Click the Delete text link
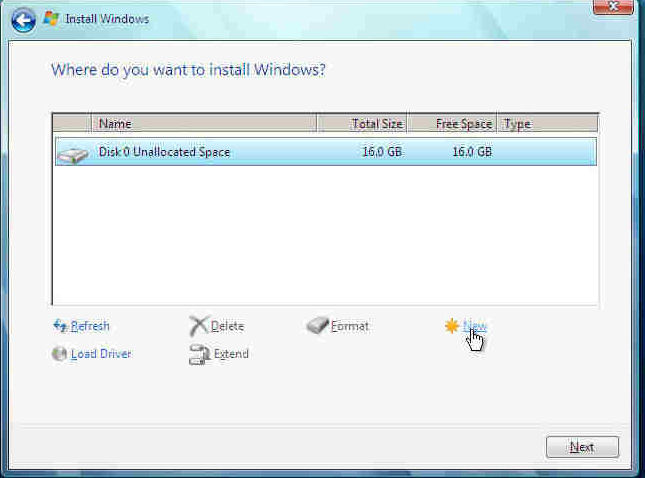The height and width of the screenshot is (478, 645). pos(227,326)
